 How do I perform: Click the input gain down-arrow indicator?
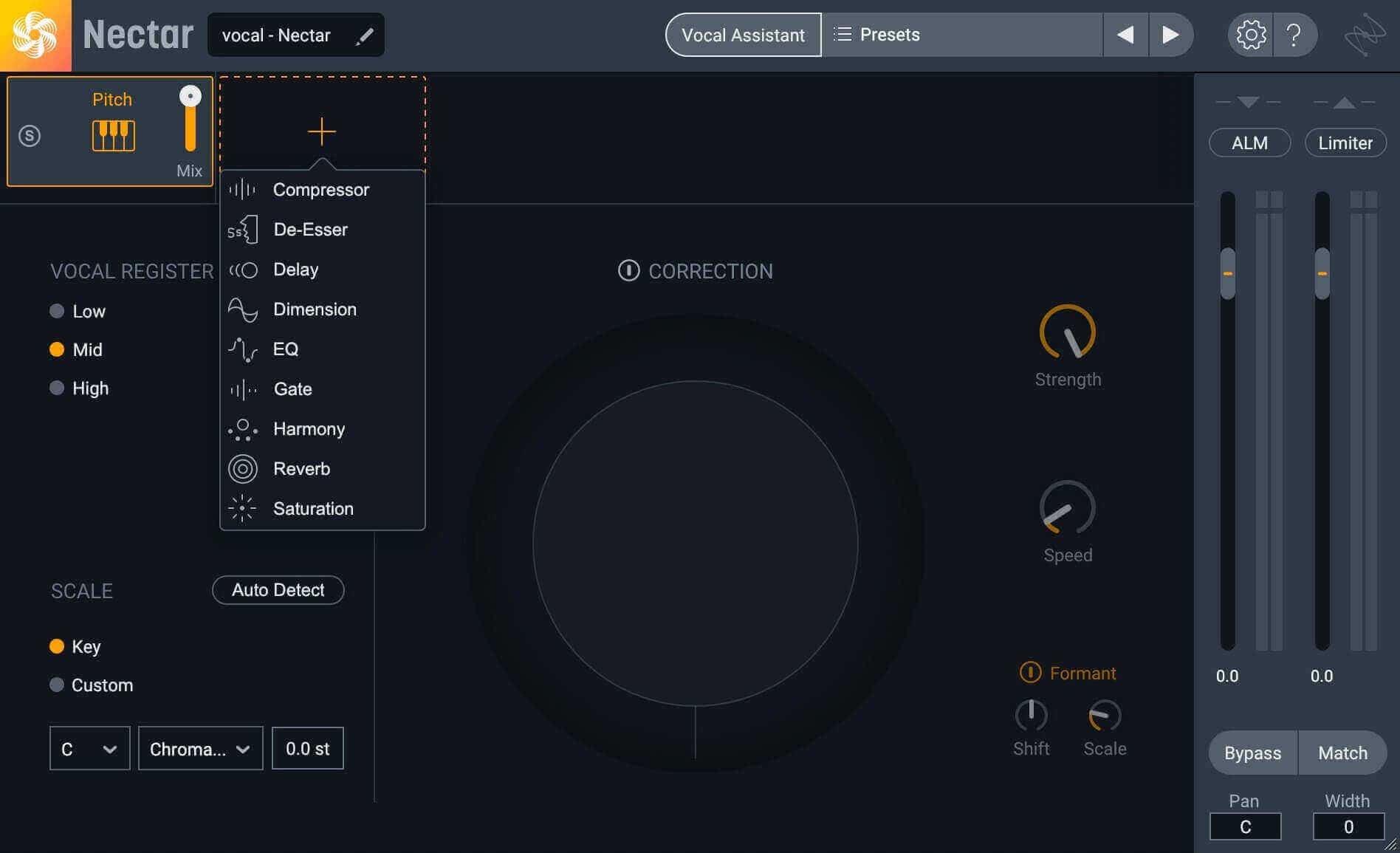point(1248,102)
